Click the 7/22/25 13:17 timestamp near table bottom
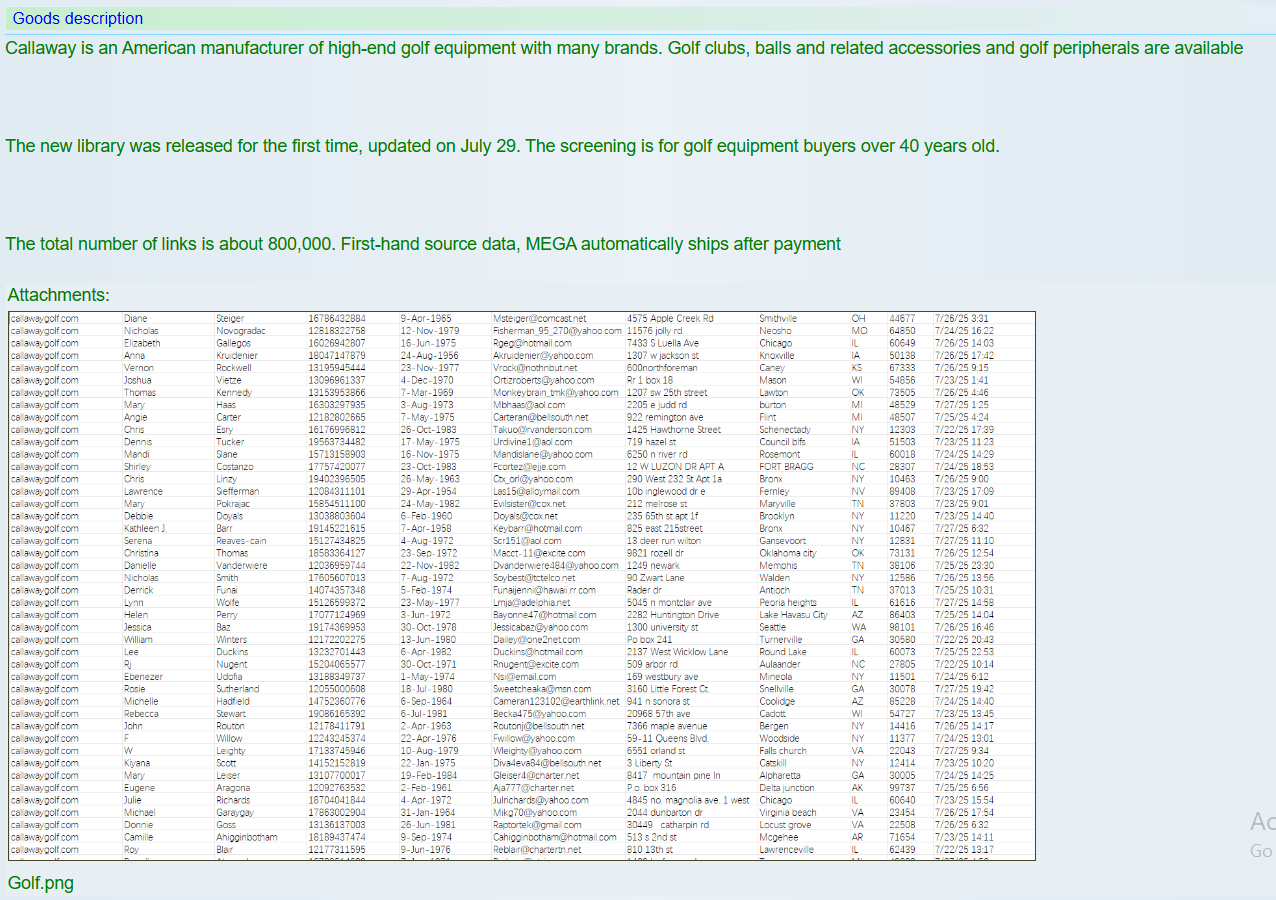Screen dimensions: 1276x900 (964, 850)
